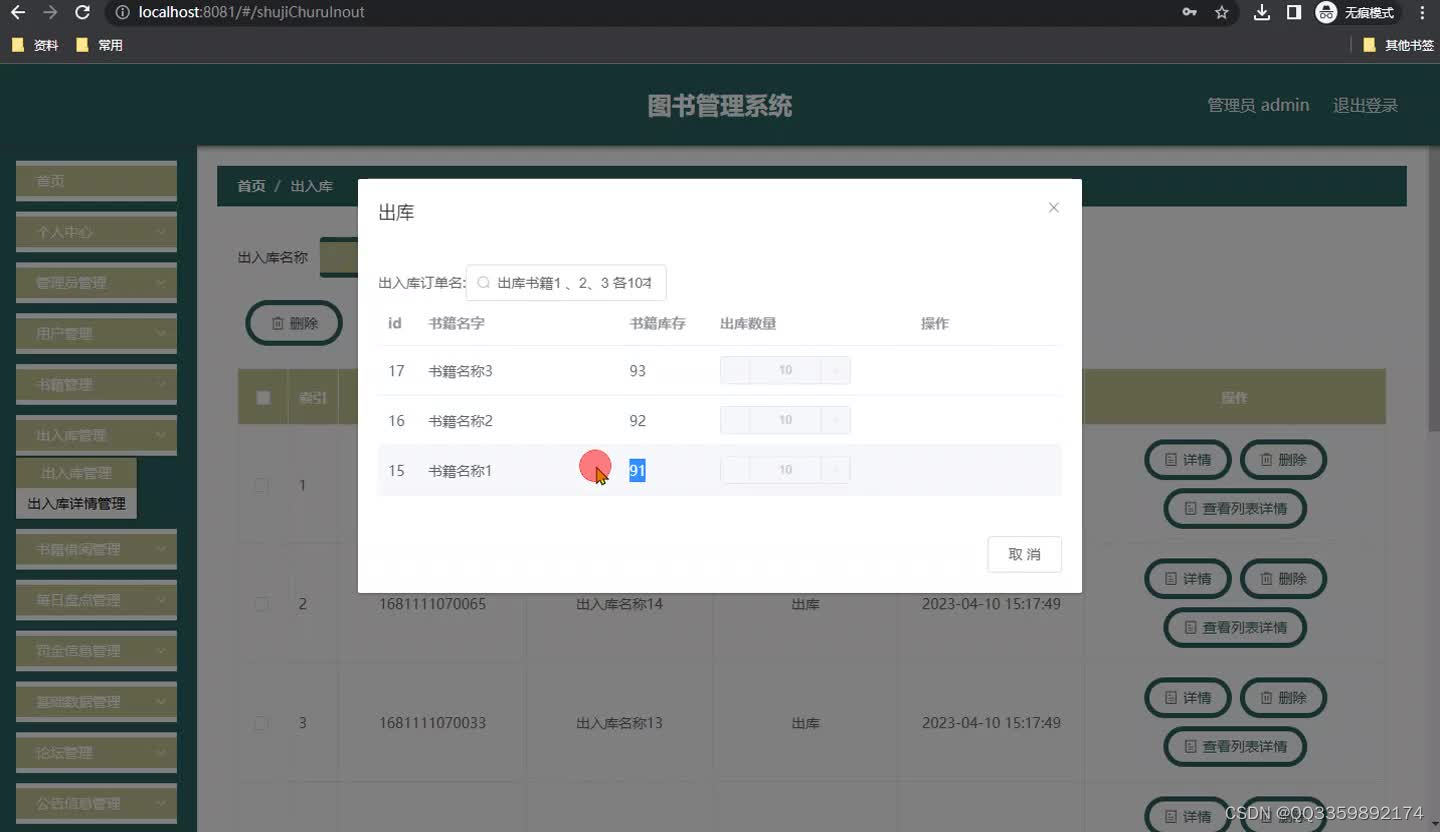
Task: Open 详情 for row 2
Action: pyautogui.click(x=1187, y=579)
